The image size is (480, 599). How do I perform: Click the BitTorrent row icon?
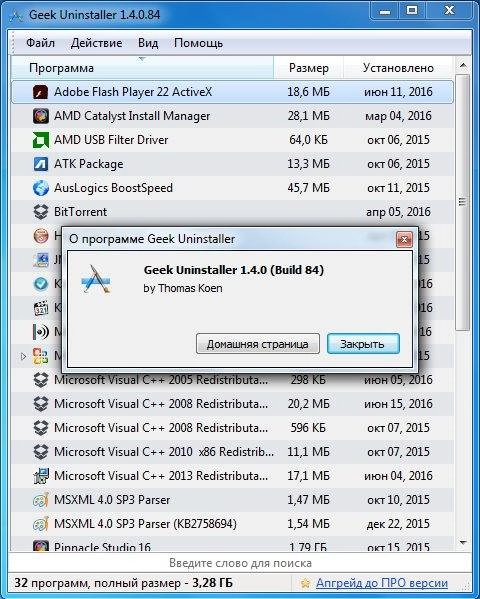click(x=41, y=212)
